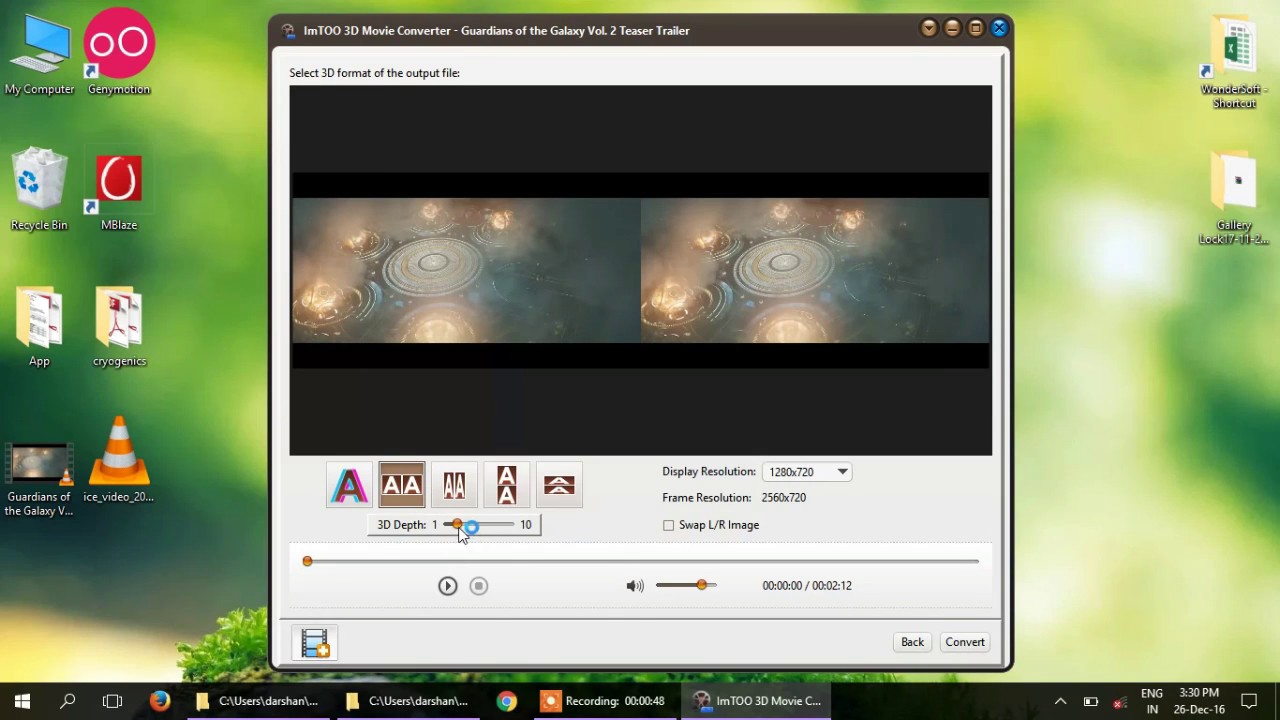Viewport: 1280px width, 720px height.
Task: Click the right preview image
Action: (815, 270)
